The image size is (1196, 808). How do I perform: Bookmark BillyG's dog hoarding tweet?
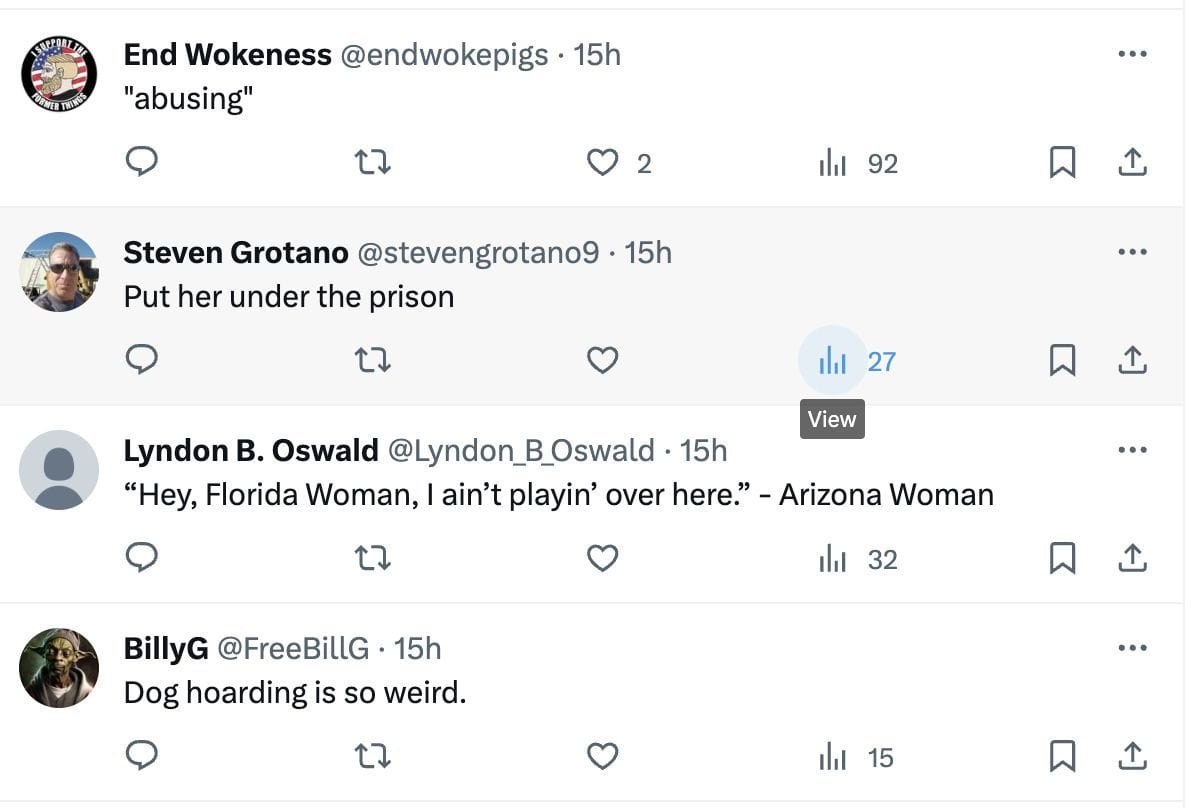(1062, 756)
